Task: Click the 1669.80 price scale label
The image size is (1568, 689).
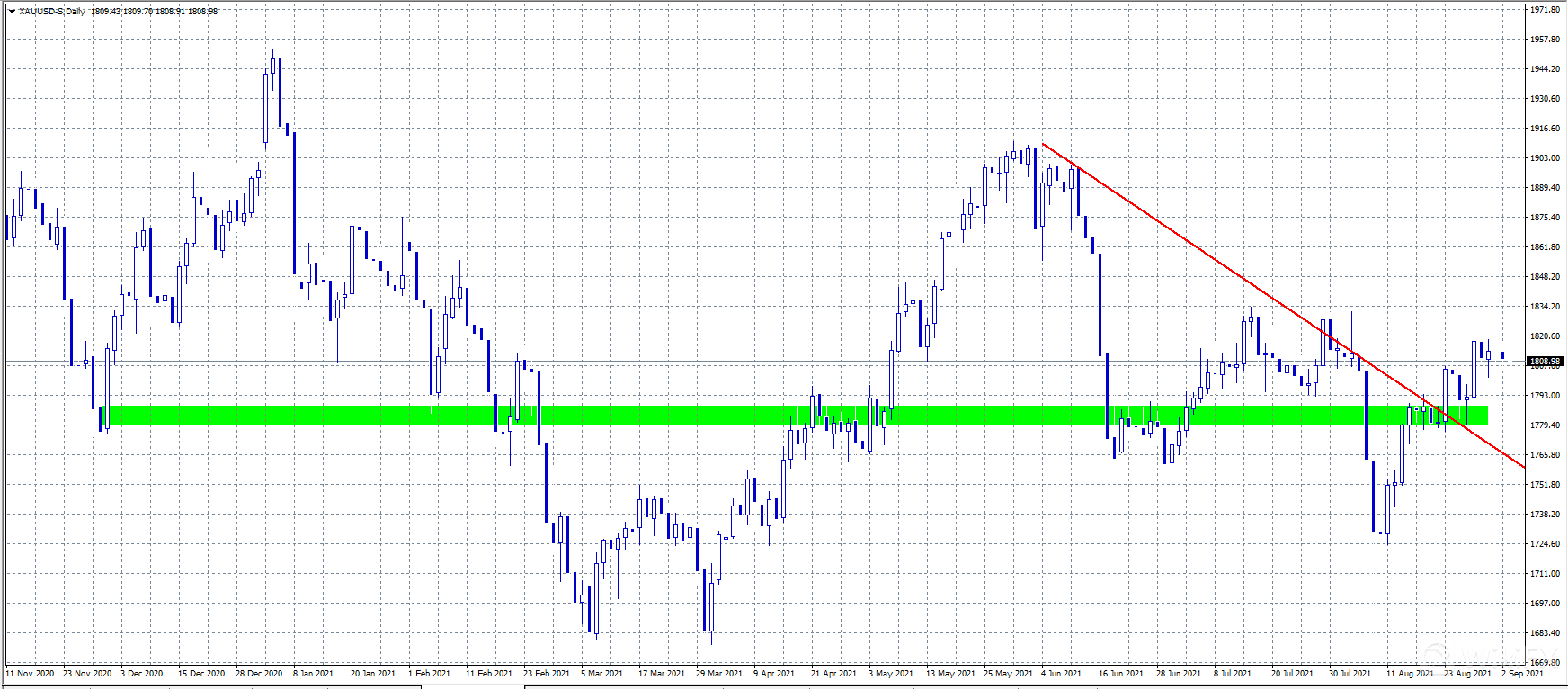Action: 1545,662
